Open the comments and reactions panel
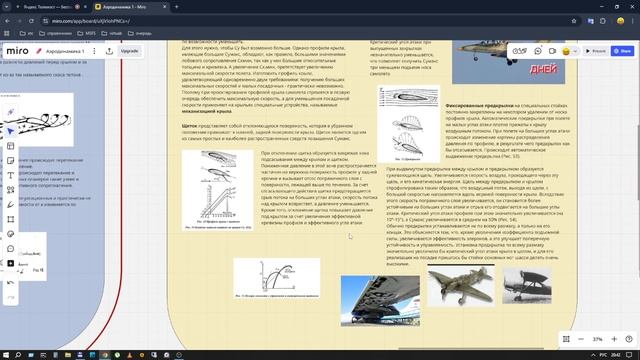Screen dimensions: 640x360 [x=538, y=51]
